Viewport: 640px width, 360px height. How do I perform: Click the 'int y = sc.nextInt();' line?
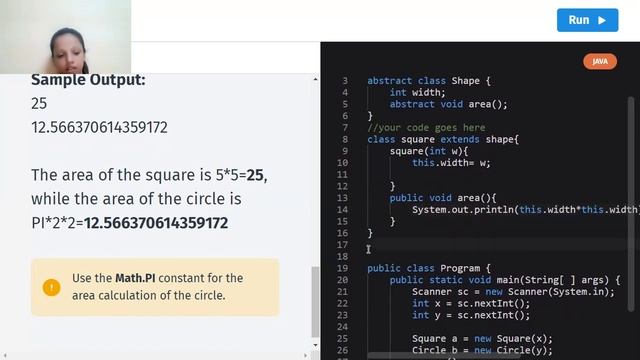(x=471, y=316)
